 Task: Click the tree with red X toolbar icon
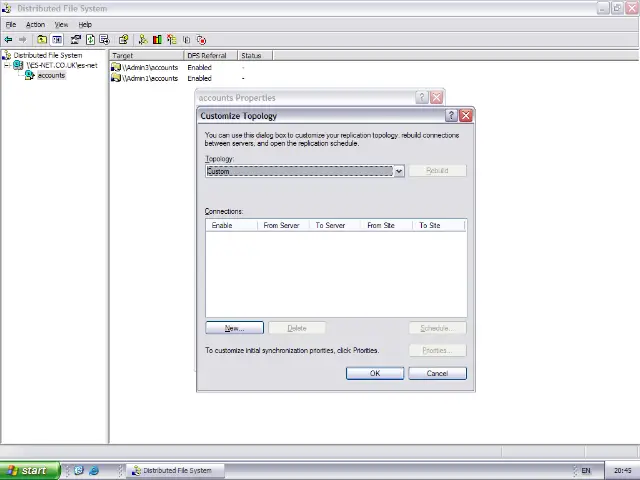pyautogui.click(x=172, y=40)
